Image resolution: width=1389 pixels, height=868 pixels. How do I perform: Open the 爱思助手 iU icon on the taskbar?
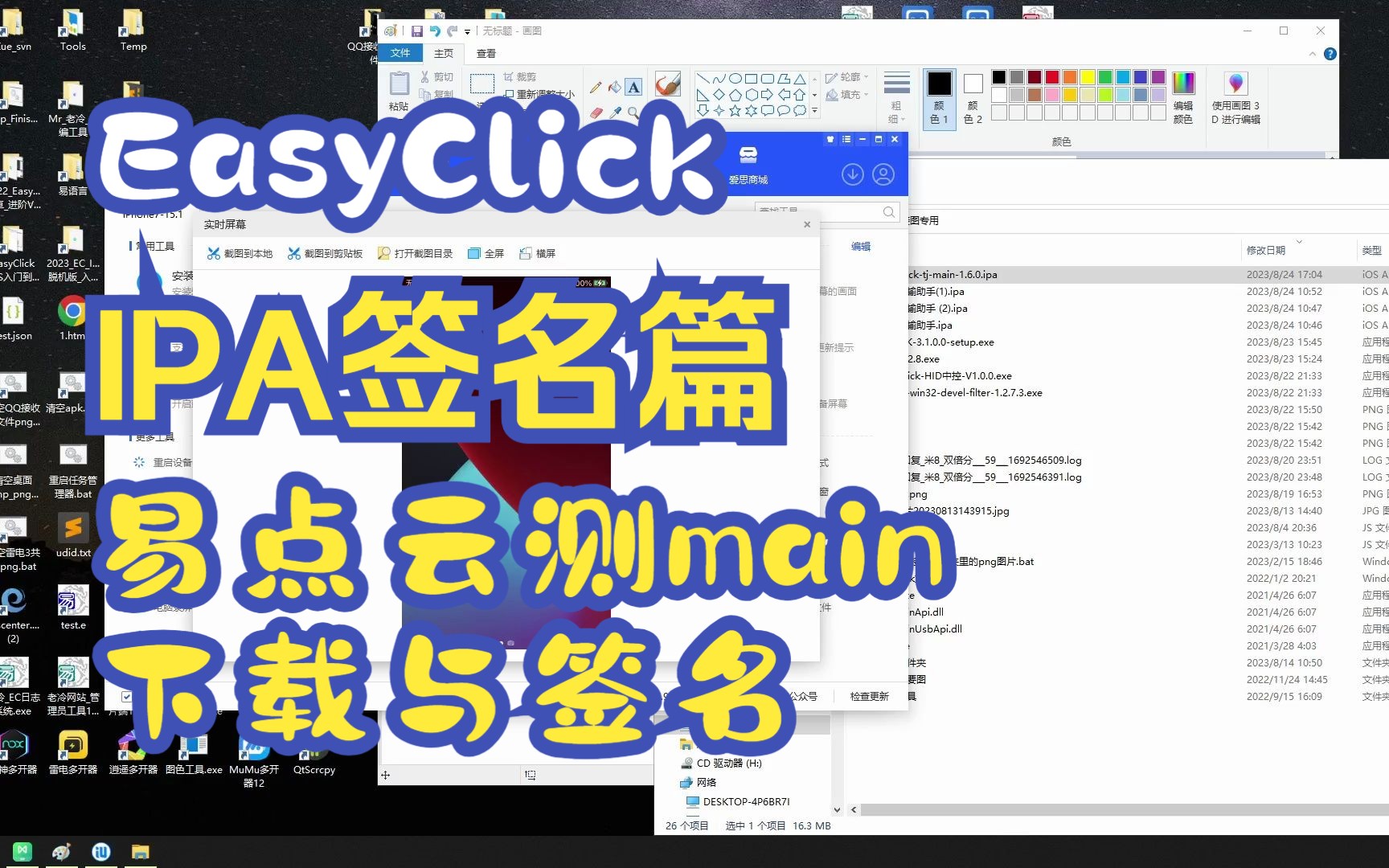pyautogui.click(x=101, y=852)
